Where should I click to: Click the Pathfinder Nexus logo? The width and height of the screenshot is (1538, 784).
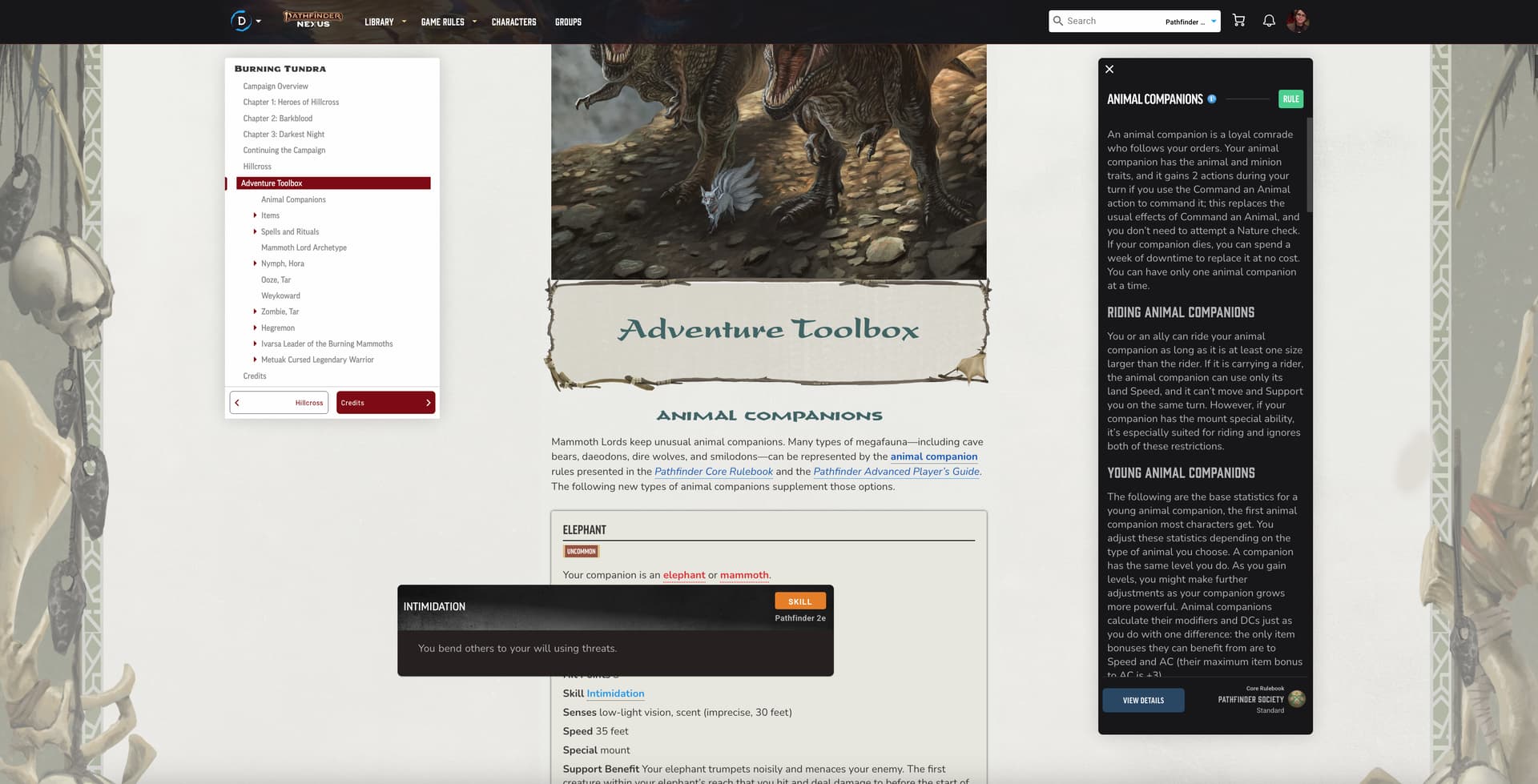[x=312, y=20]
